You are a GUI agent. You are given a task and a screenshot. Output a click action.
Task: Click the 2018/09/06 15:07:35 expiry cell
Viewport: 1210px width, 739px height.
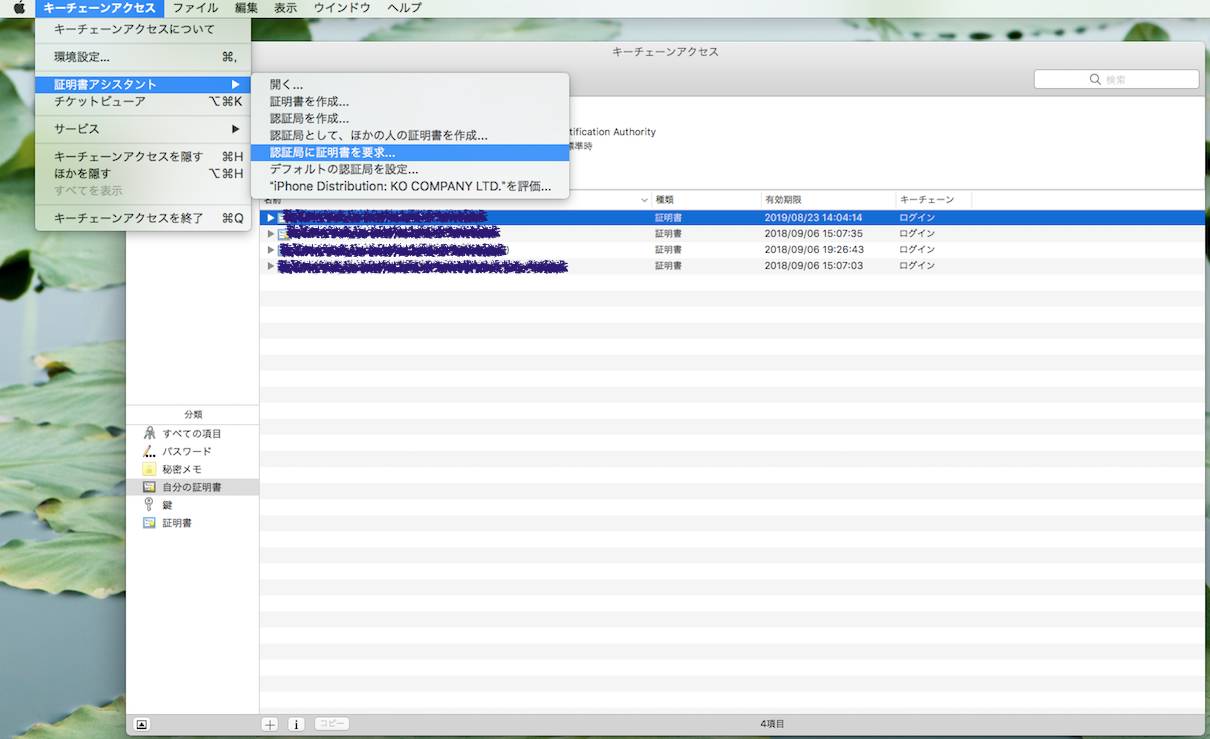(813, 234)
